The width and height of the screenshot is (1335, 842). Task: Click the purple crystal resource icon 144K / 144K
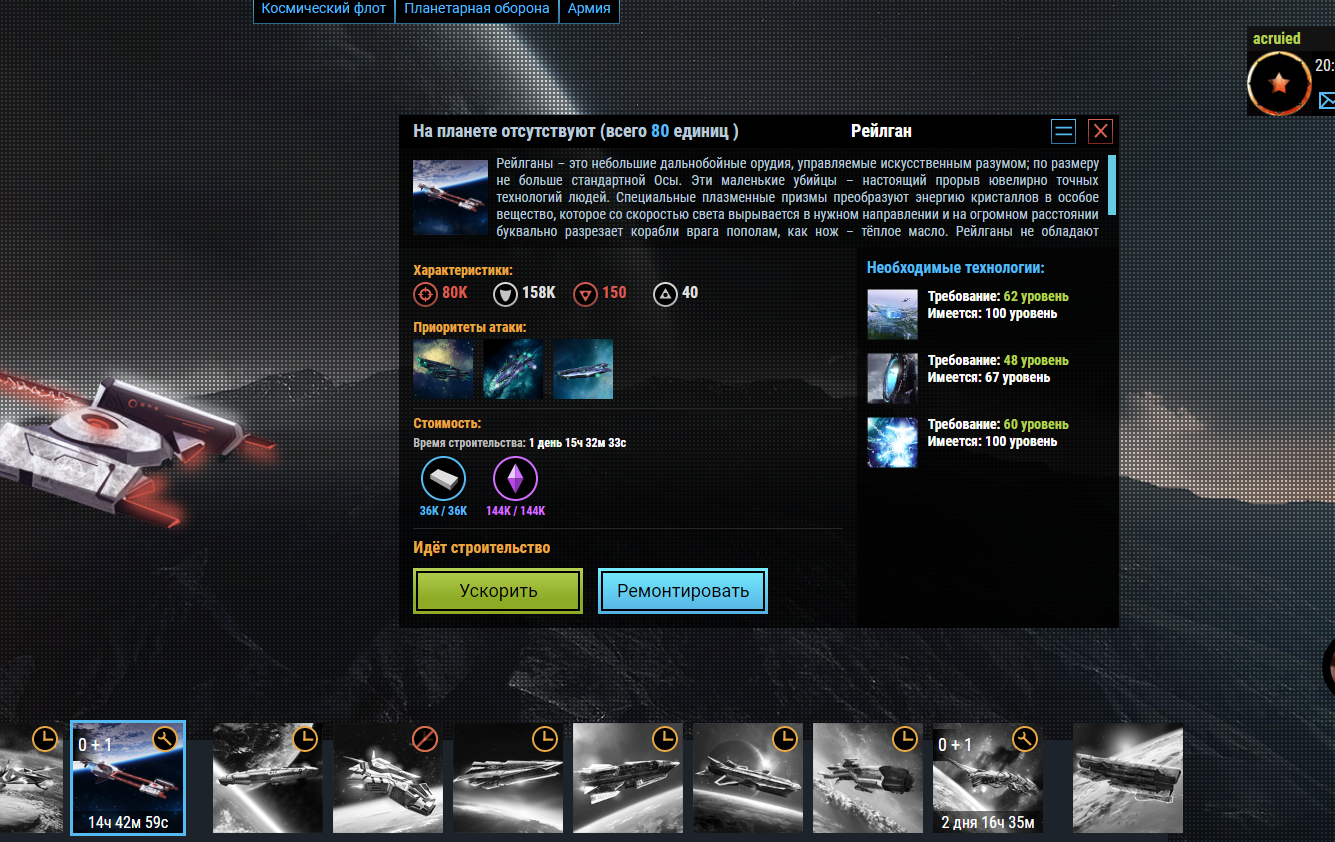515,479
